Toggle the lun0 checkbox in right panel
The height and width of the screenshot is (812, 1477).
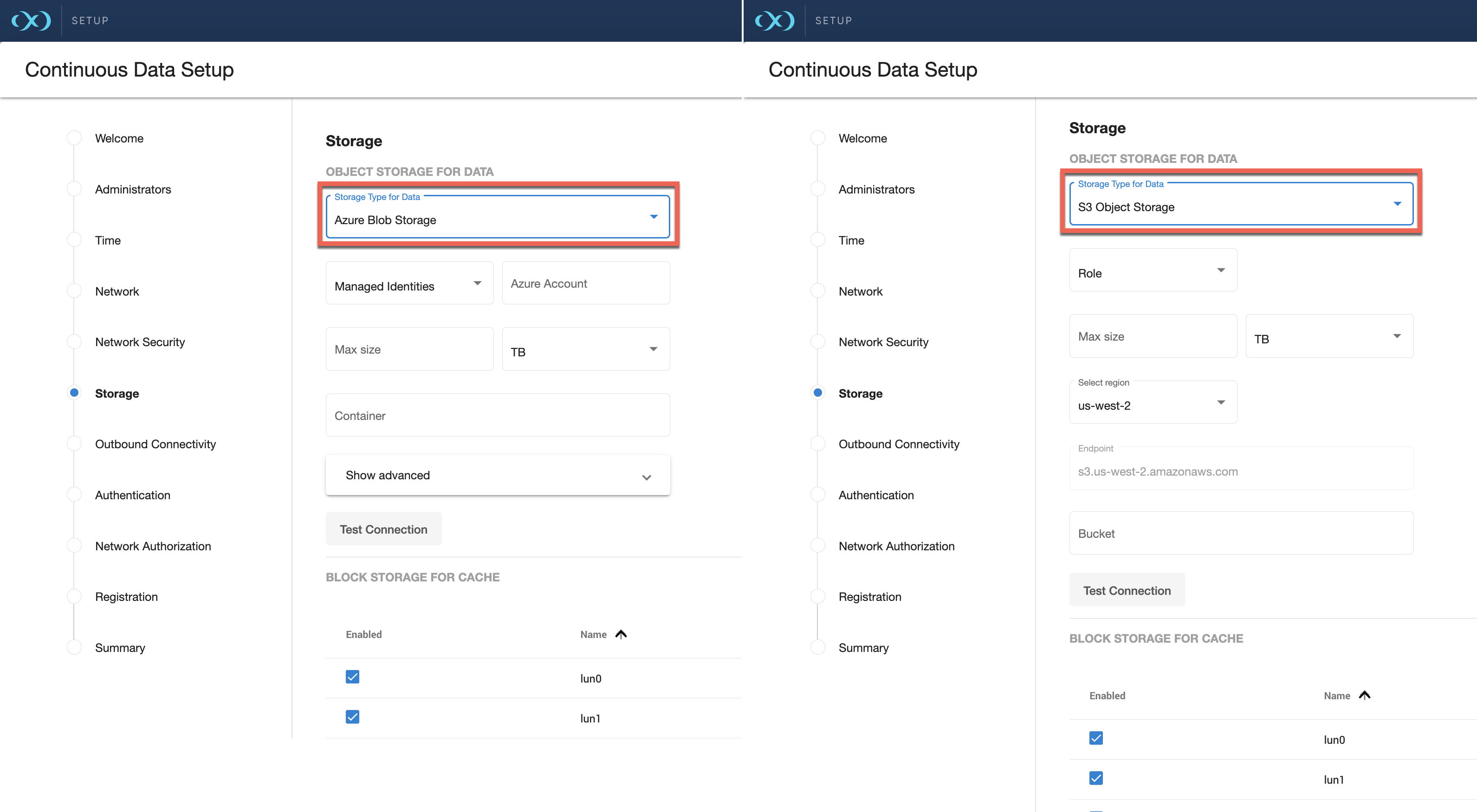[x=1096, y=738]
